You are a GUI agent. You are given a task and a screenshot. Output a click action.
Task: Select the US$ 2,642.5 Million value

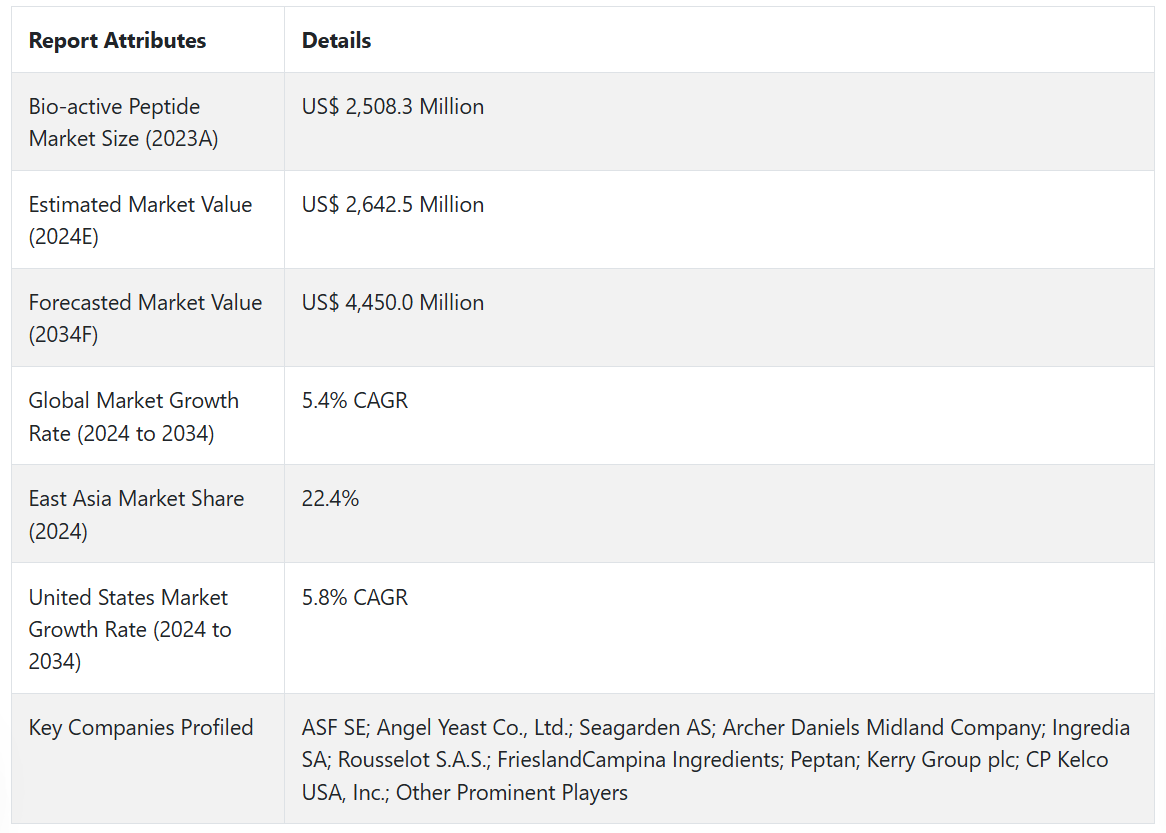click(393, 204)
